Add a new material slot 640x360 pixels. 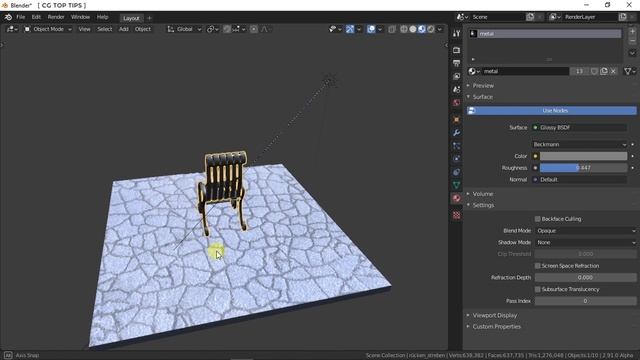point(632,32)
